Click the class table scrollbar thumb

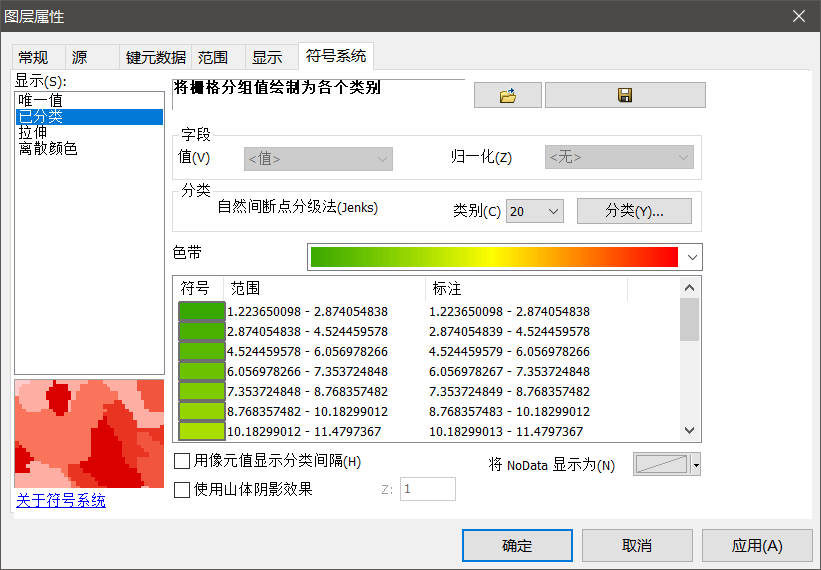coord(690,320)
